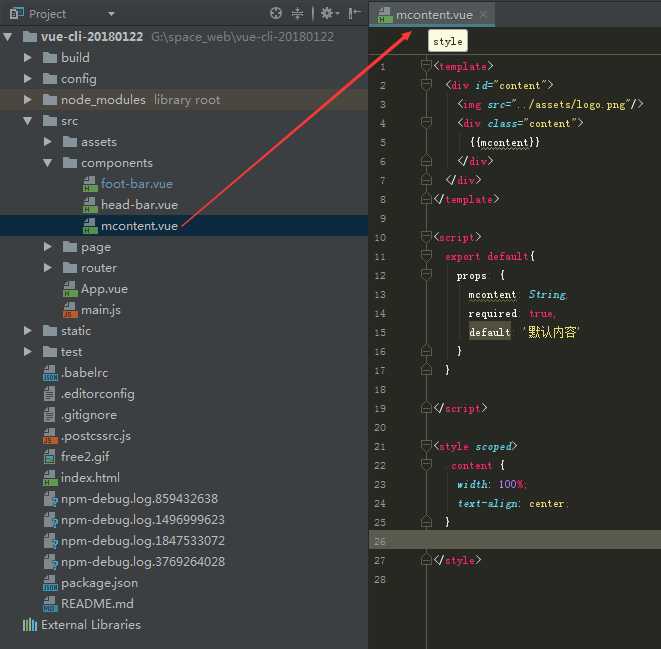Select the head-bar.vue file icon
The image size is (661, 649).
90,205
